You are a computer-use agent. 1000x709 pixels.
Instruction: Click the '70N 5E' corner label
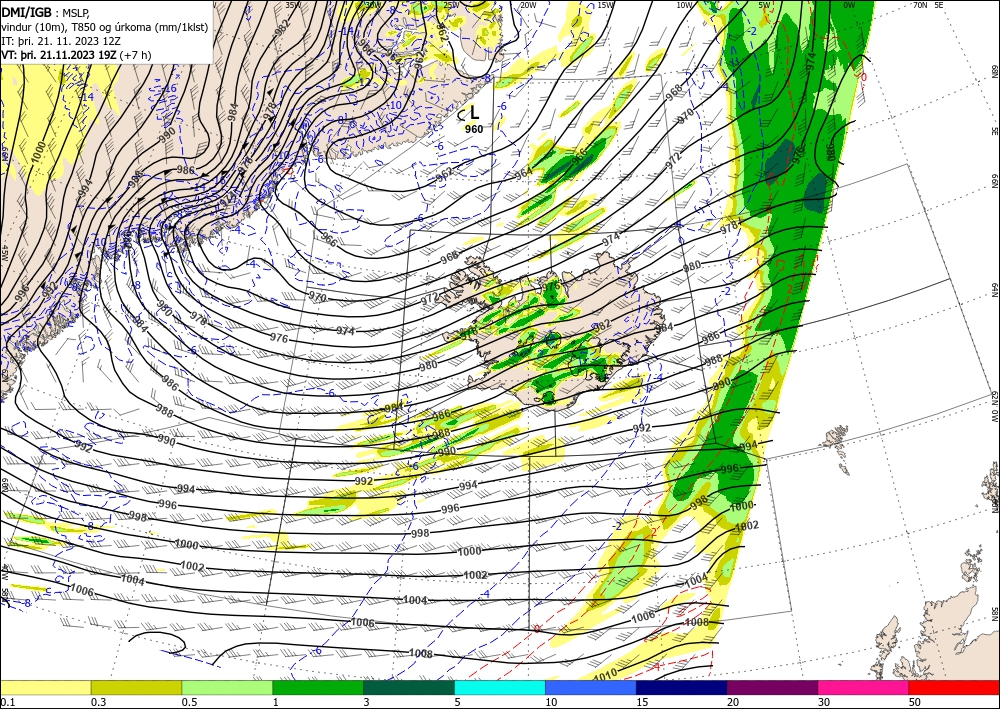coord(927,5)
